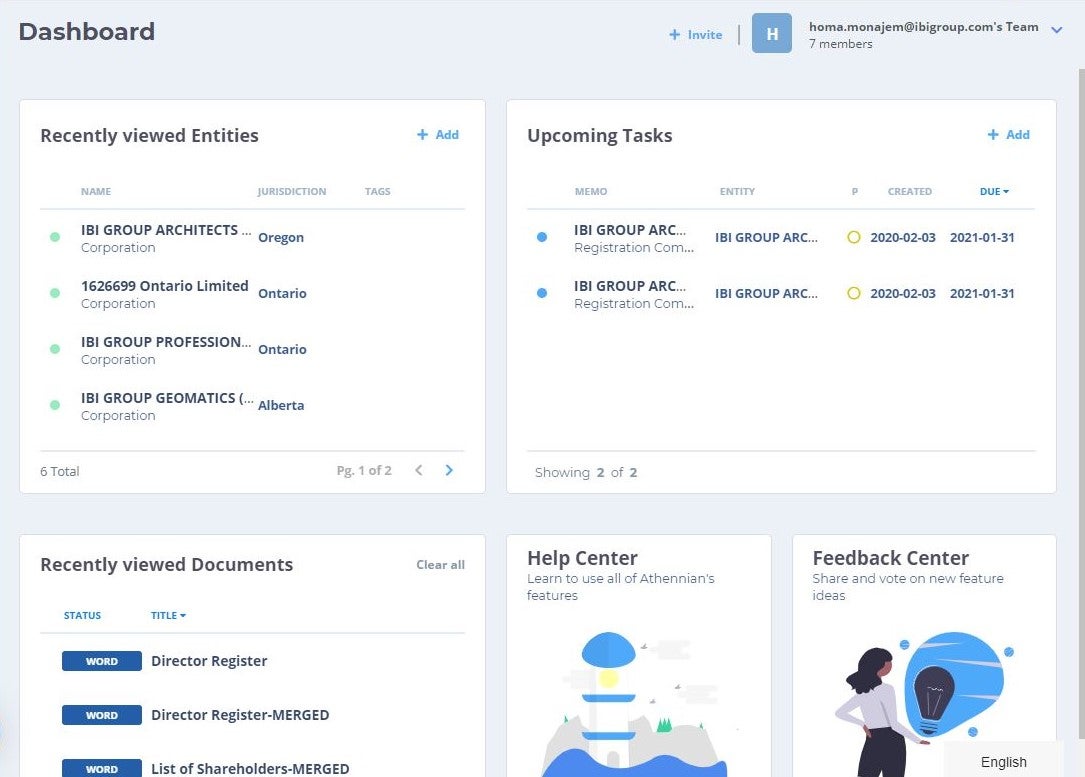Viewport: 1085px width, 777px height.
Task: Click green status dot for 1626699 Ontario Limited
Action: [x=55, y=293]
